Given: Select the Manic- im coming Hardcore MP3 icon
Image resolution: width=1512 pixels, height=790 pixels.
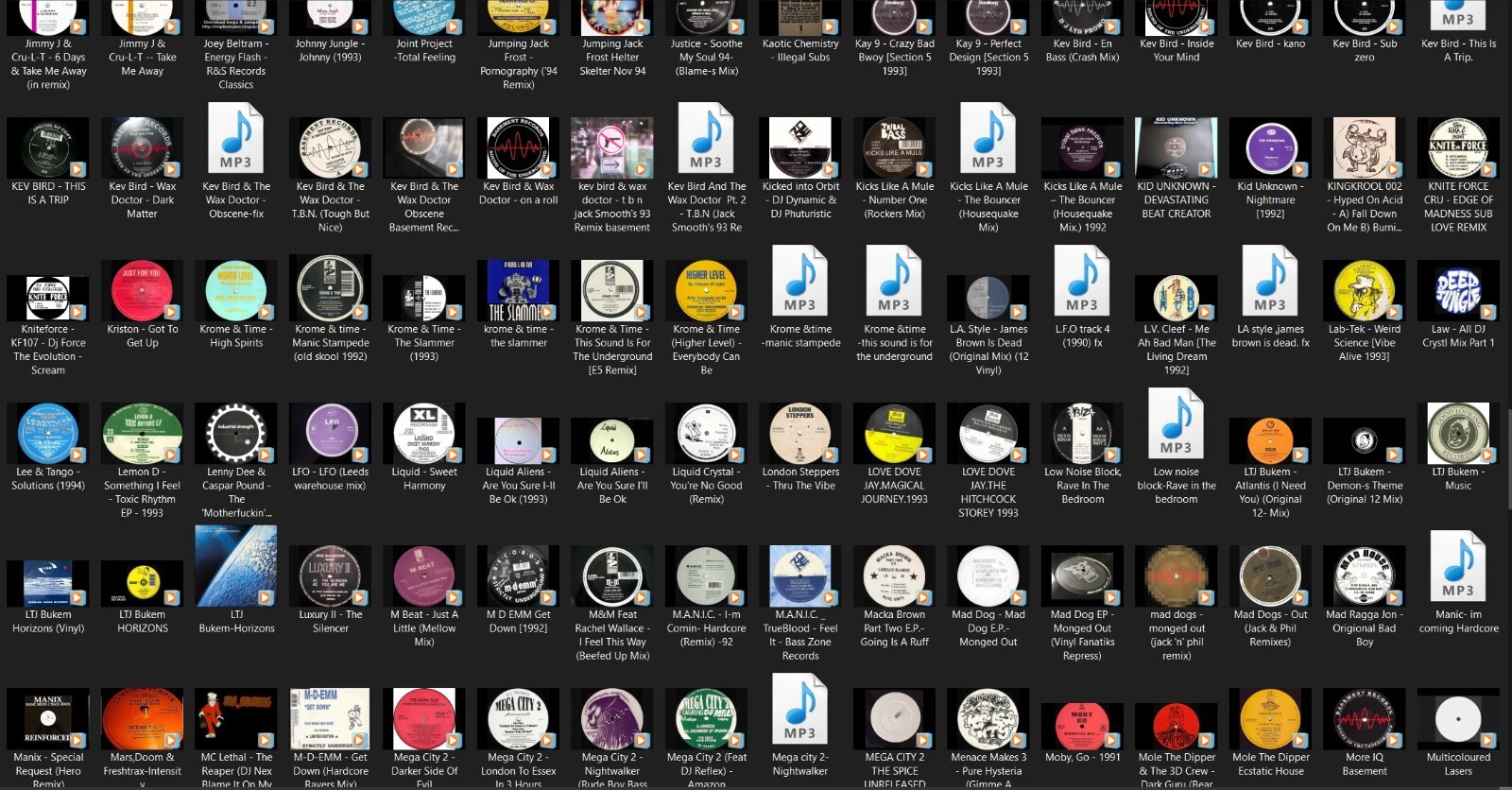Looking at the screenshot, I should (1458, 568).
